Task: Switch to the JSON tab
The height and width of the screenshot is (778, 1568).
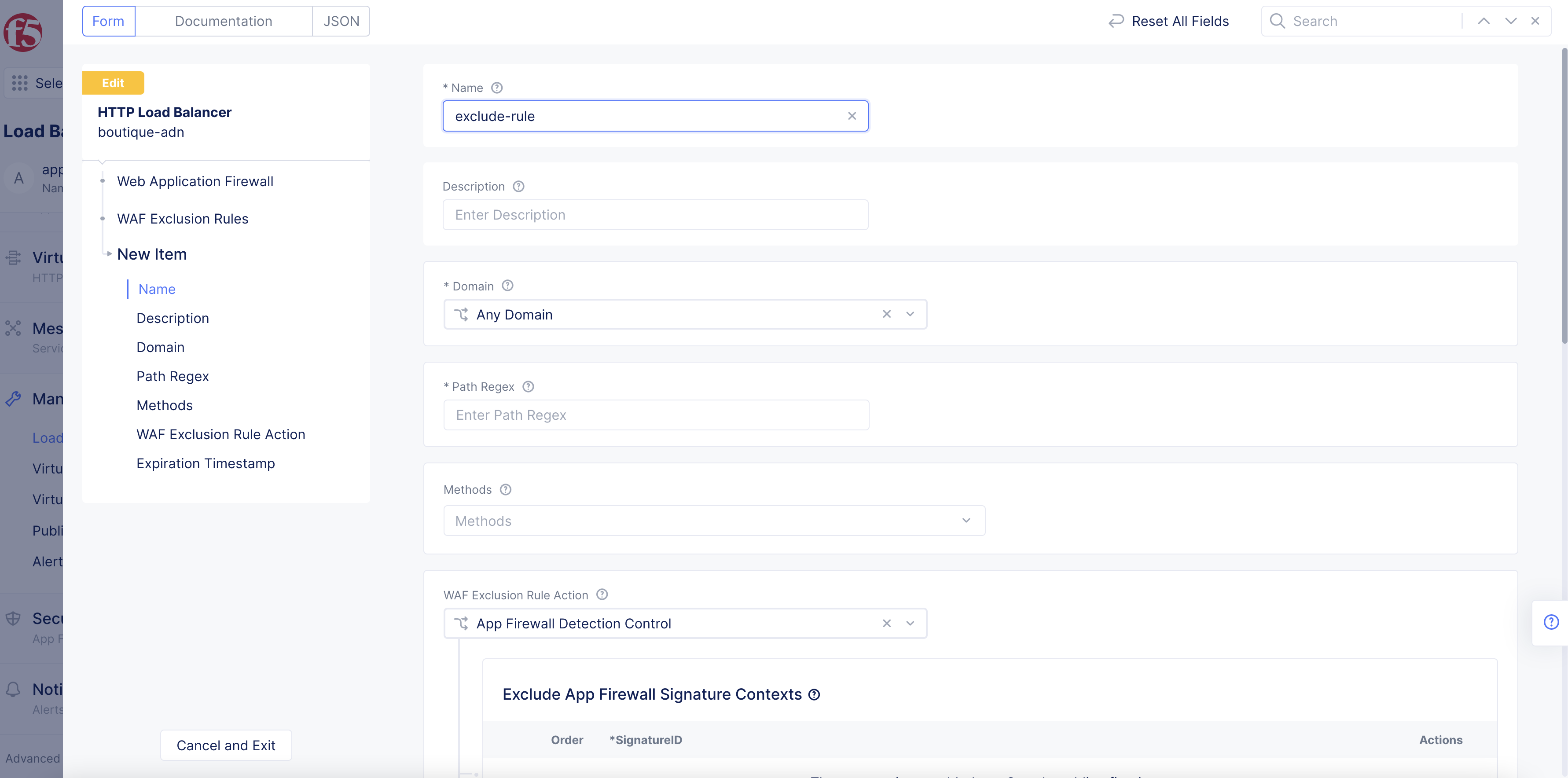Action: [x=341, y=21]
